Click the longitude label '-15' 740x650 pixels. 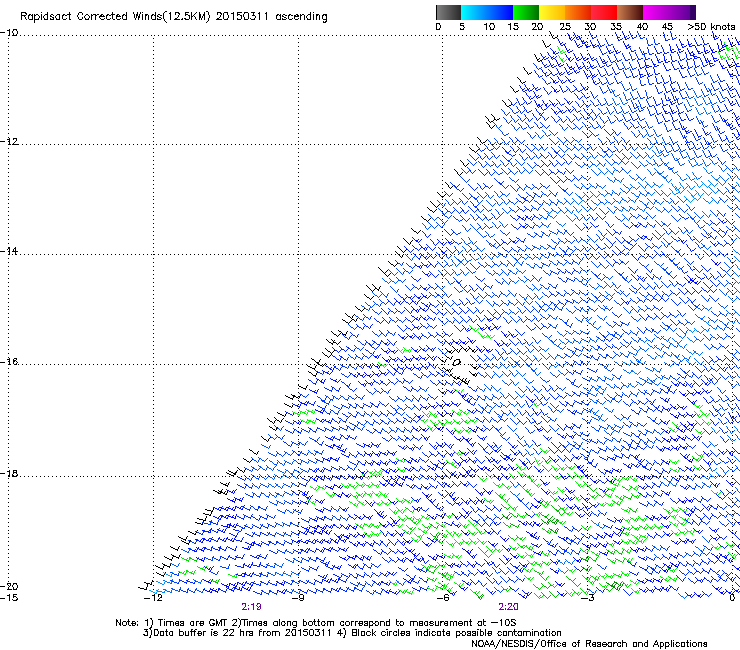[x=9, y=598]
